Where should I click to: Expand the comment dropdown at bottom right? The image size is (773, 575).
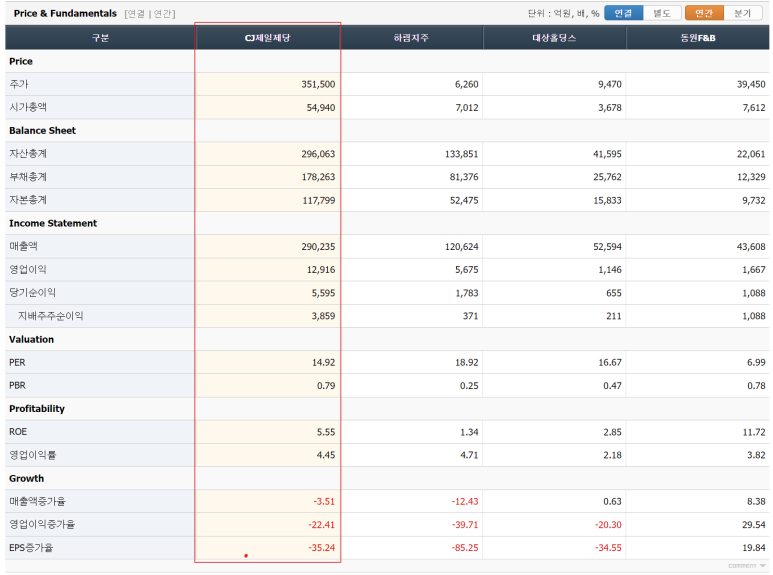point(747,566)
